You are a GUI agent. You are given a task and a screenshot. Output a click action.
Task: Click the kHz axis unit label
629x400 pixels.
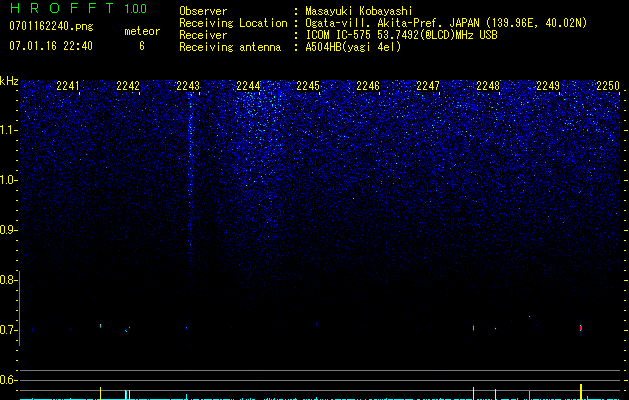[x=9, y=81]
